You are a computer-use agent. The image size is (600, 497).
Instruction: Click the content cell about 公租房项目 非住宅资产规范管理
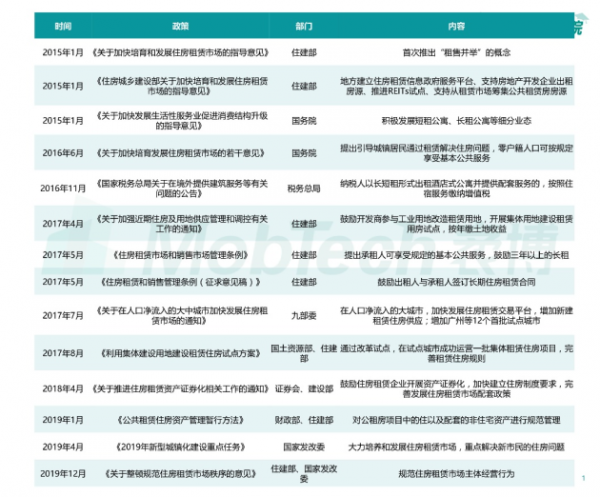(x=456, y=420)
